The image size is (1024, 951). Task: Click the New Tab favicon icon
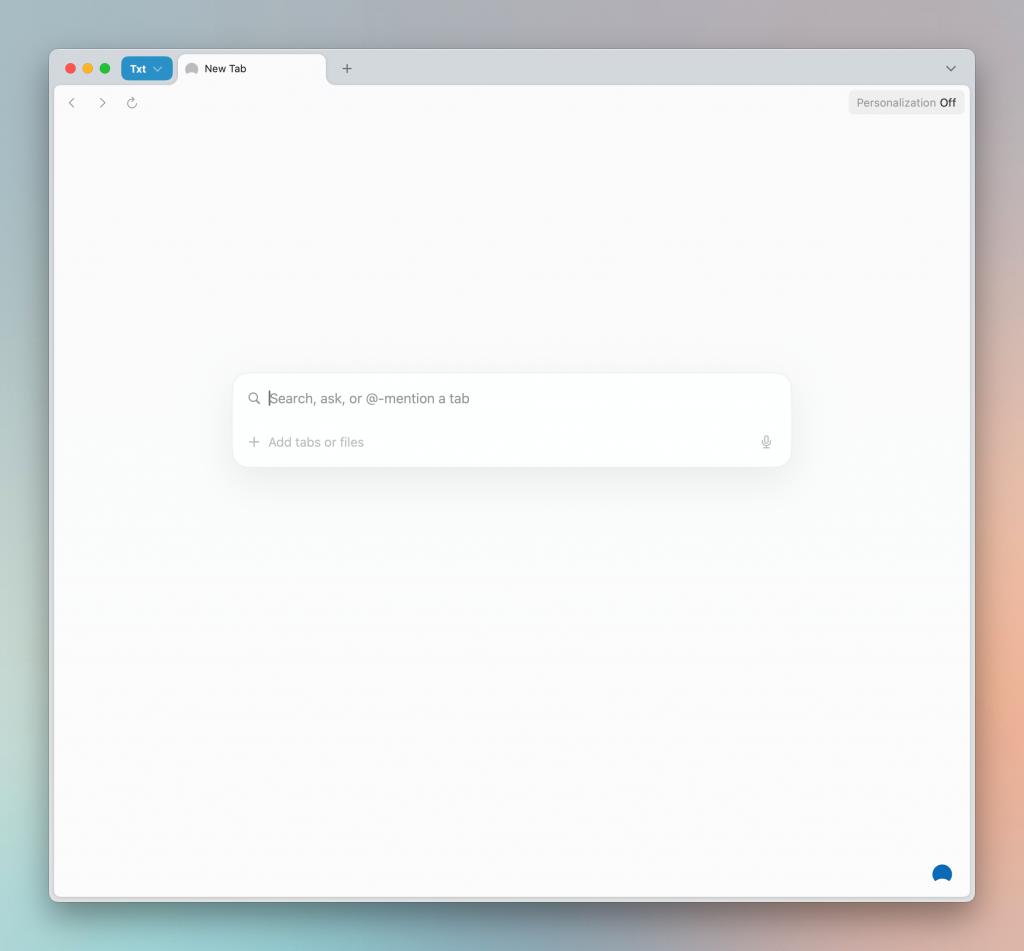(191, 69)
